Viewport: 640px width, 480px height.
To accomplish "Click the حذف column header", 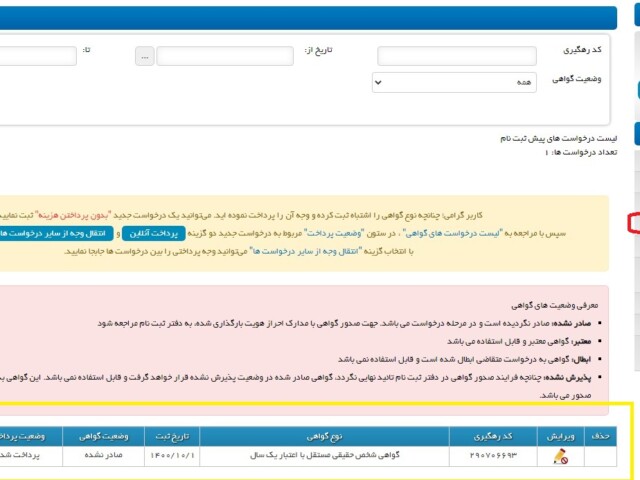I will [600, 437].
